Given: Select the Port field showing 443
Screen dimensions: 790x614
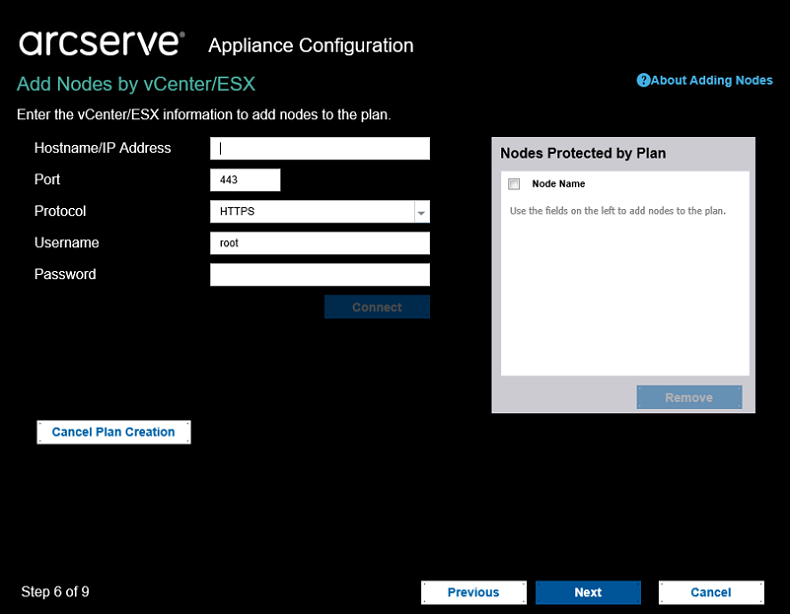Looking at the screenshot, I should [245, 180].
